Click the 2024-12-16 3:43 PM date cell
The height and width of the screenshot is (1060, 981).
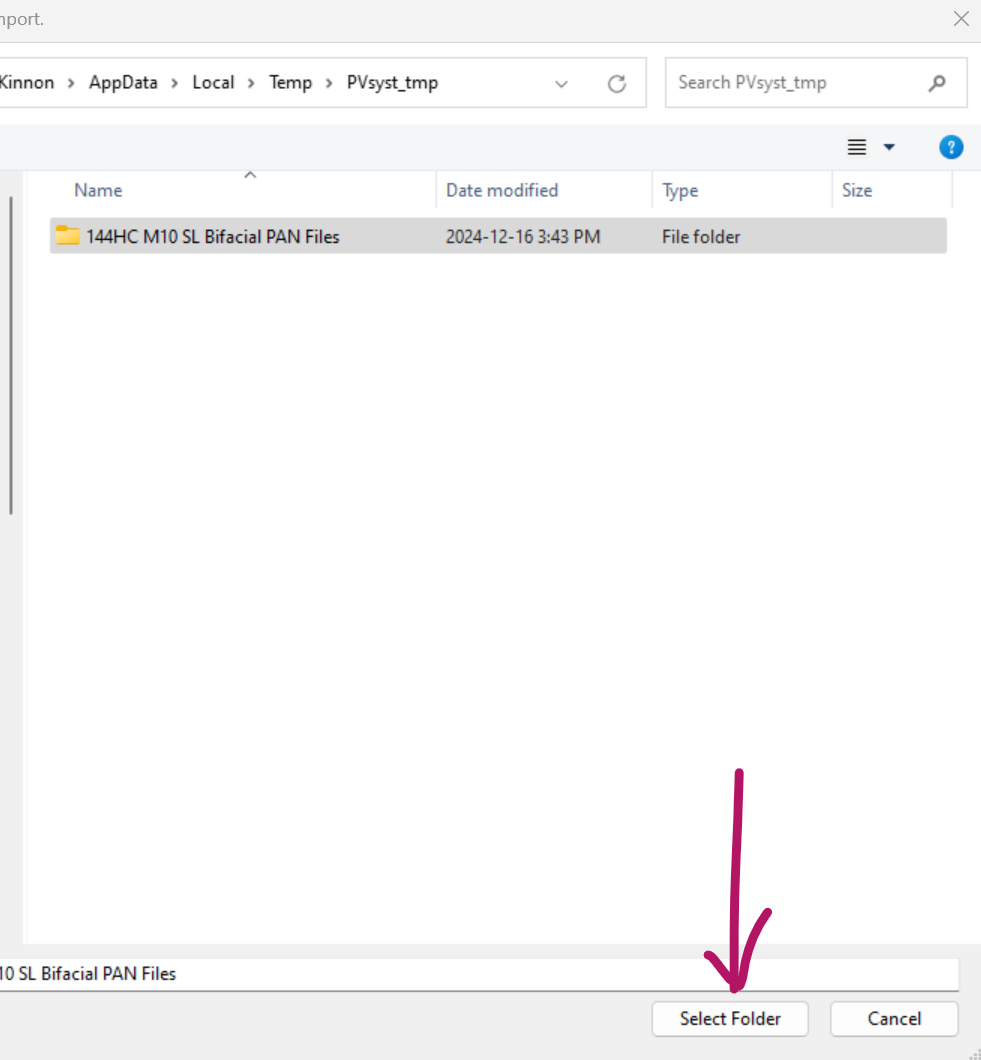523,237
